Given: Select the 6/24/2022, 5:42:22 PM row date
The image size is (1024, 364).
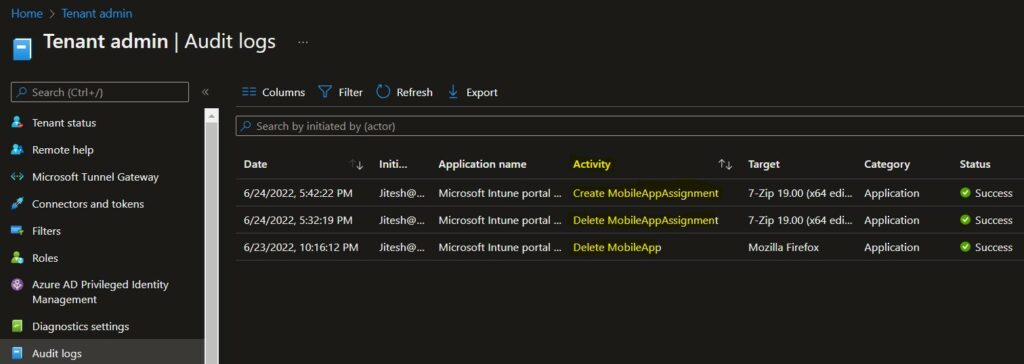Looking at the screenshot, I should point(298,193).
